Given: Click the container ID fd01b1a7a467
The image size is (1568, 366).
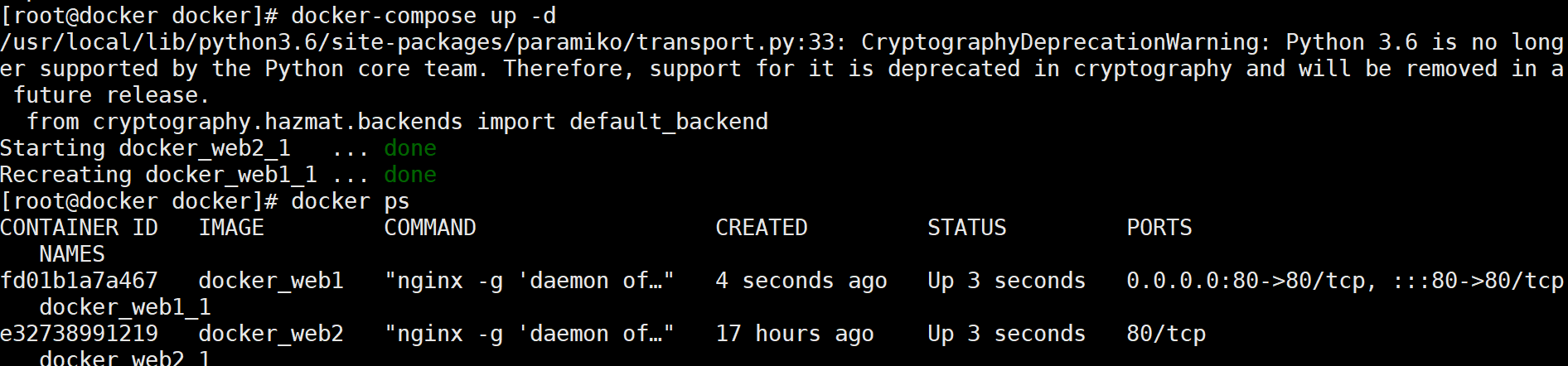Looking at the screenshot, I should pyautogui.click(x=79, y=281).
